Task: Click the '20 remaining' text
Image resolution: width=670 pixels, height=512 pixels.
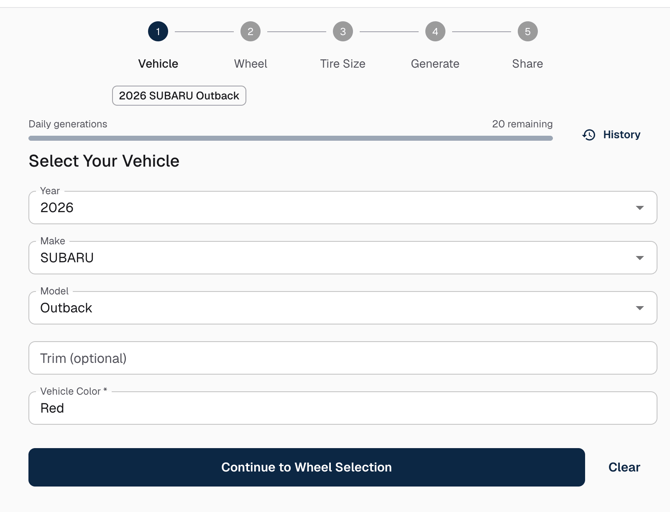Action: point(522,124)
